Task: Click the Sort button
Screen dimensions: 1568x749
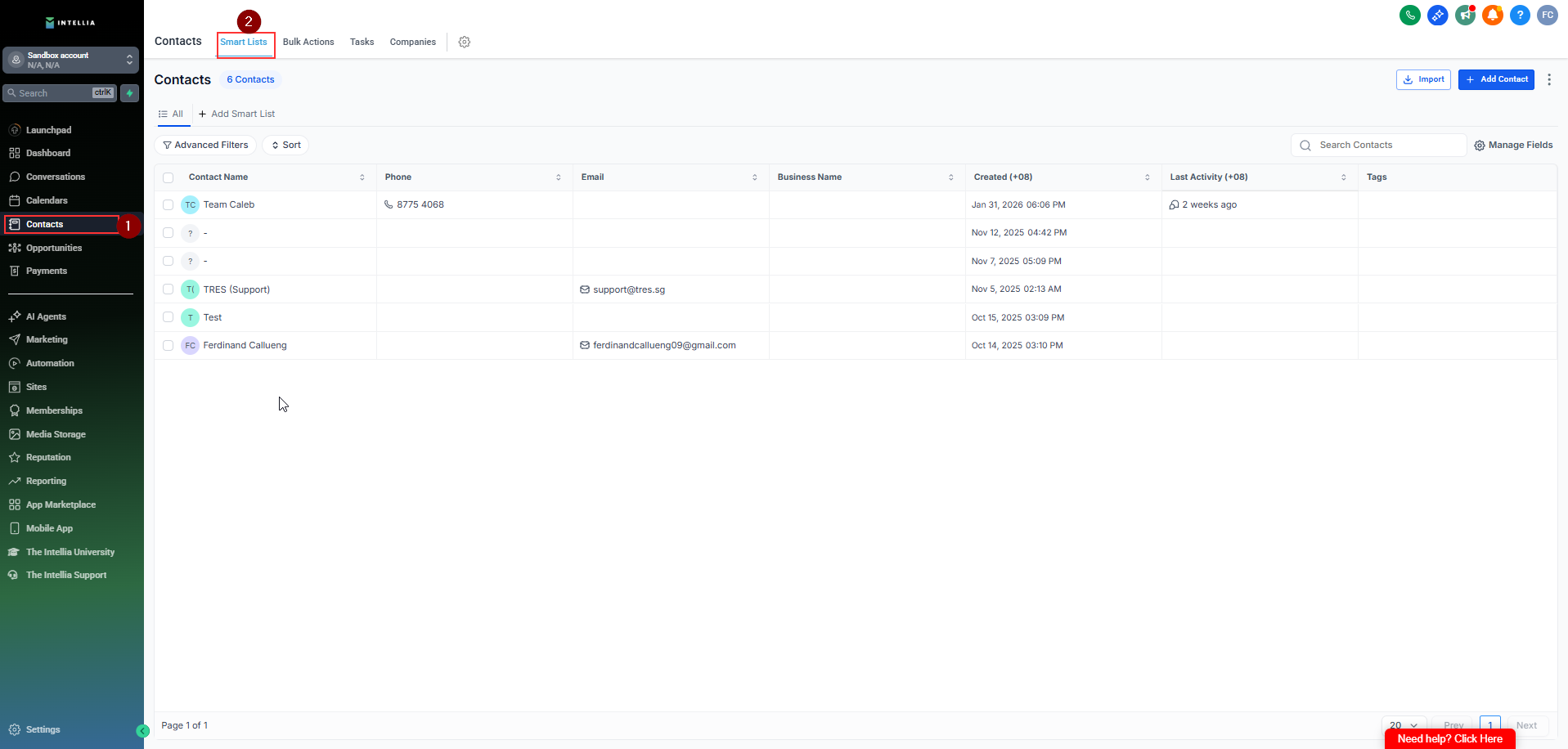Action: coord(286,145)
